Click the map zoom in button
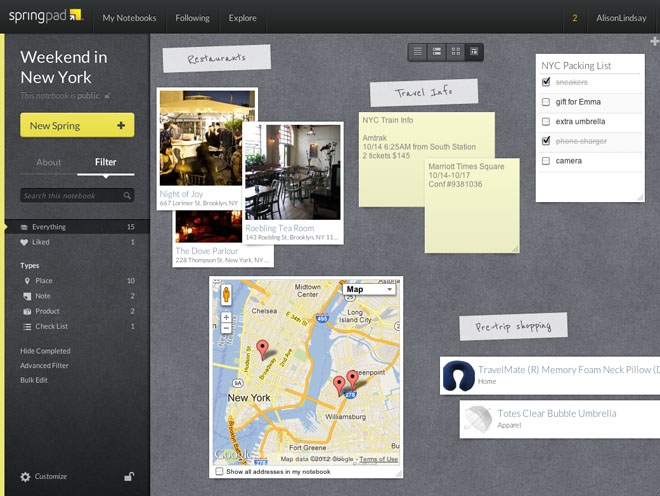 (x=226, y=317)
